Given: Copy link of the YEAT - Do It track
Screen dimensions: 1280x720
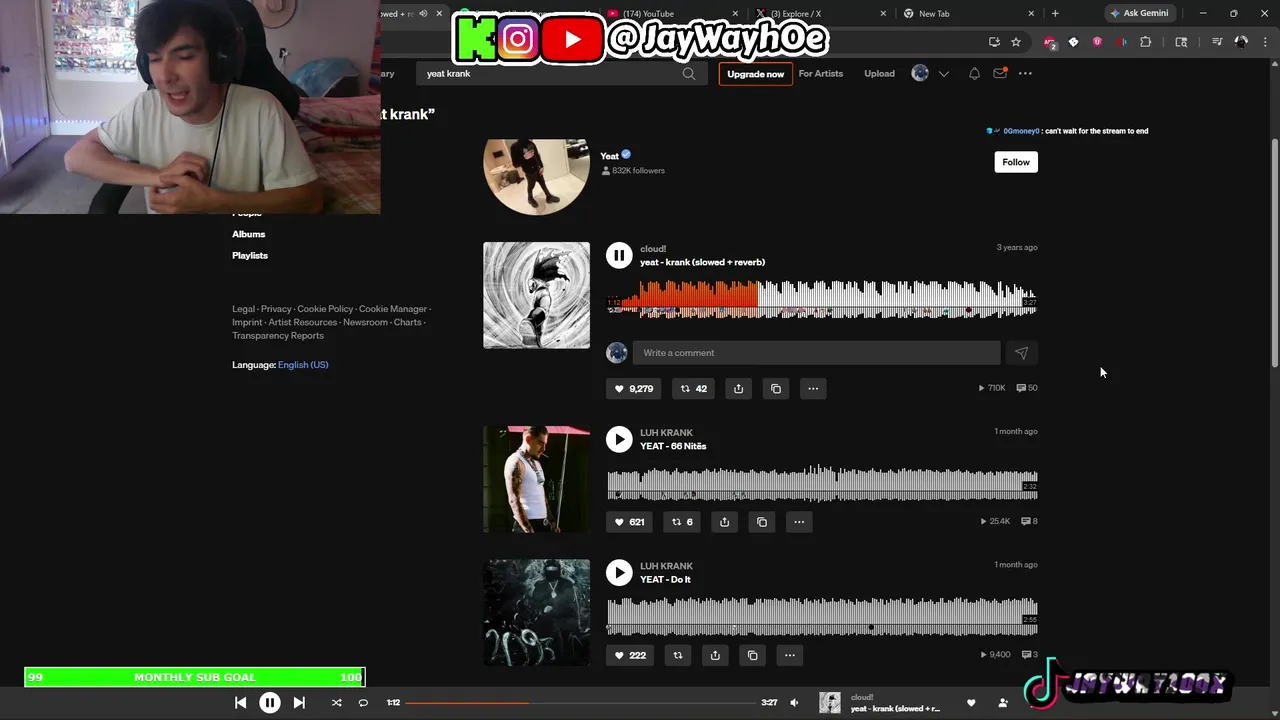Looking at the screenshot, I should tap(752, 655).
